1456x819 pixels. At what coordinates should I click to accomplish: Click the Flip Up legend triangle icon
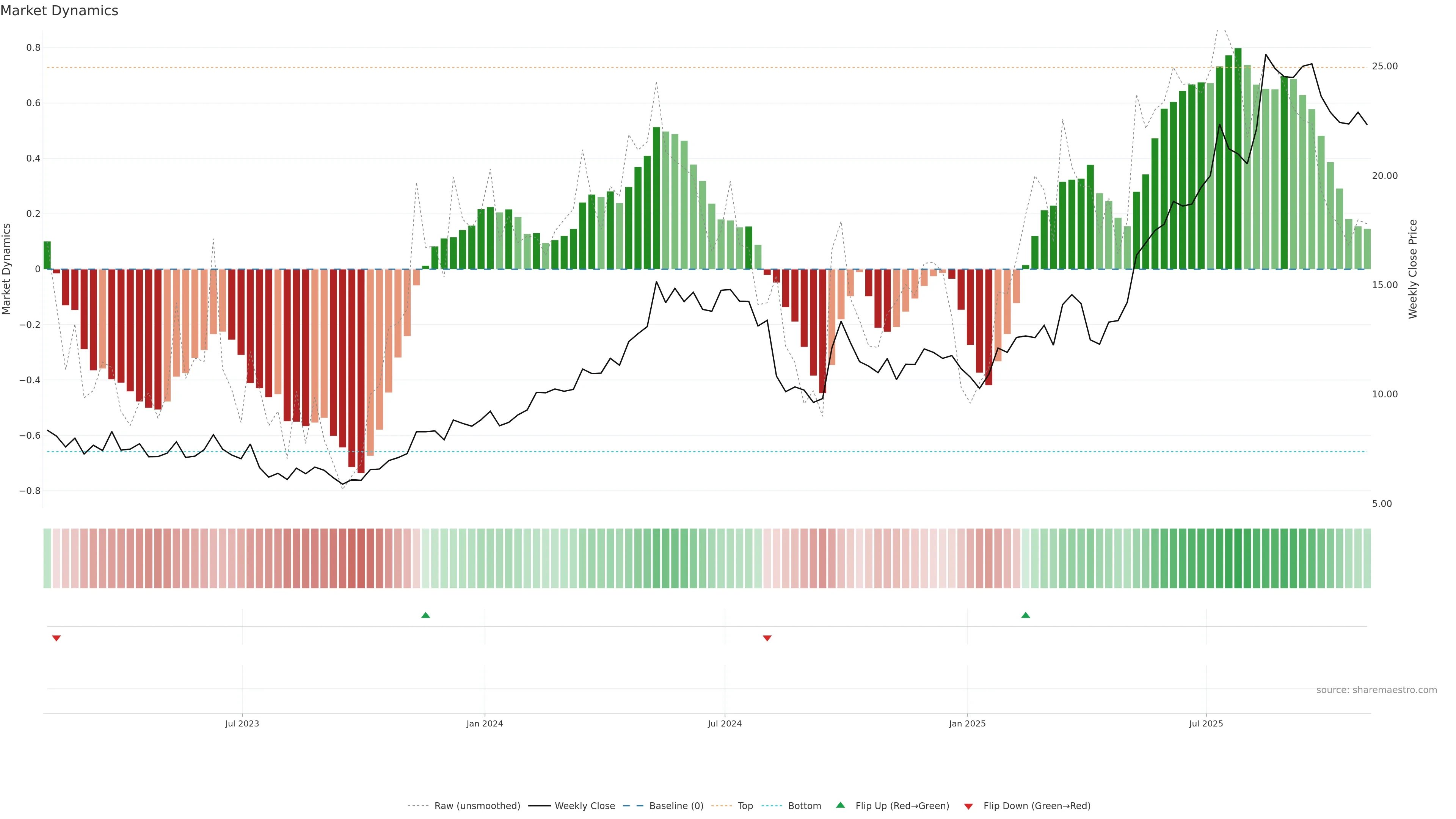[841, 805]
